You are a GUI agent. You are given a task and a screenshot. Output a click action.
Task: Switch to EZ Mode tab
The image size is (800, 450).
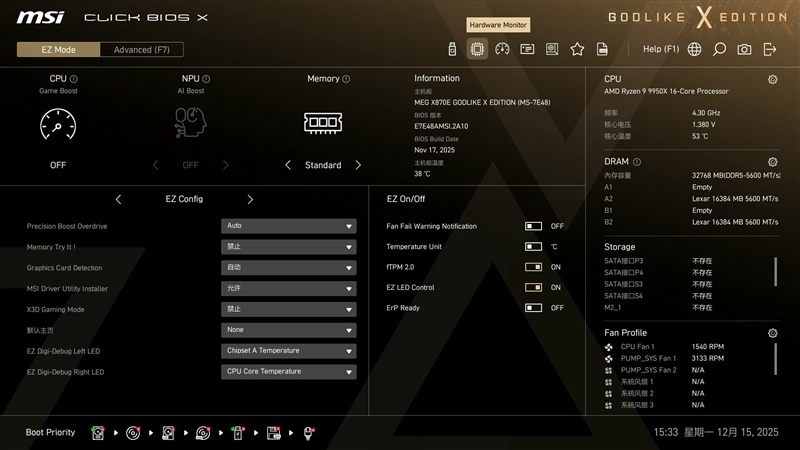(x=59, y=49)
